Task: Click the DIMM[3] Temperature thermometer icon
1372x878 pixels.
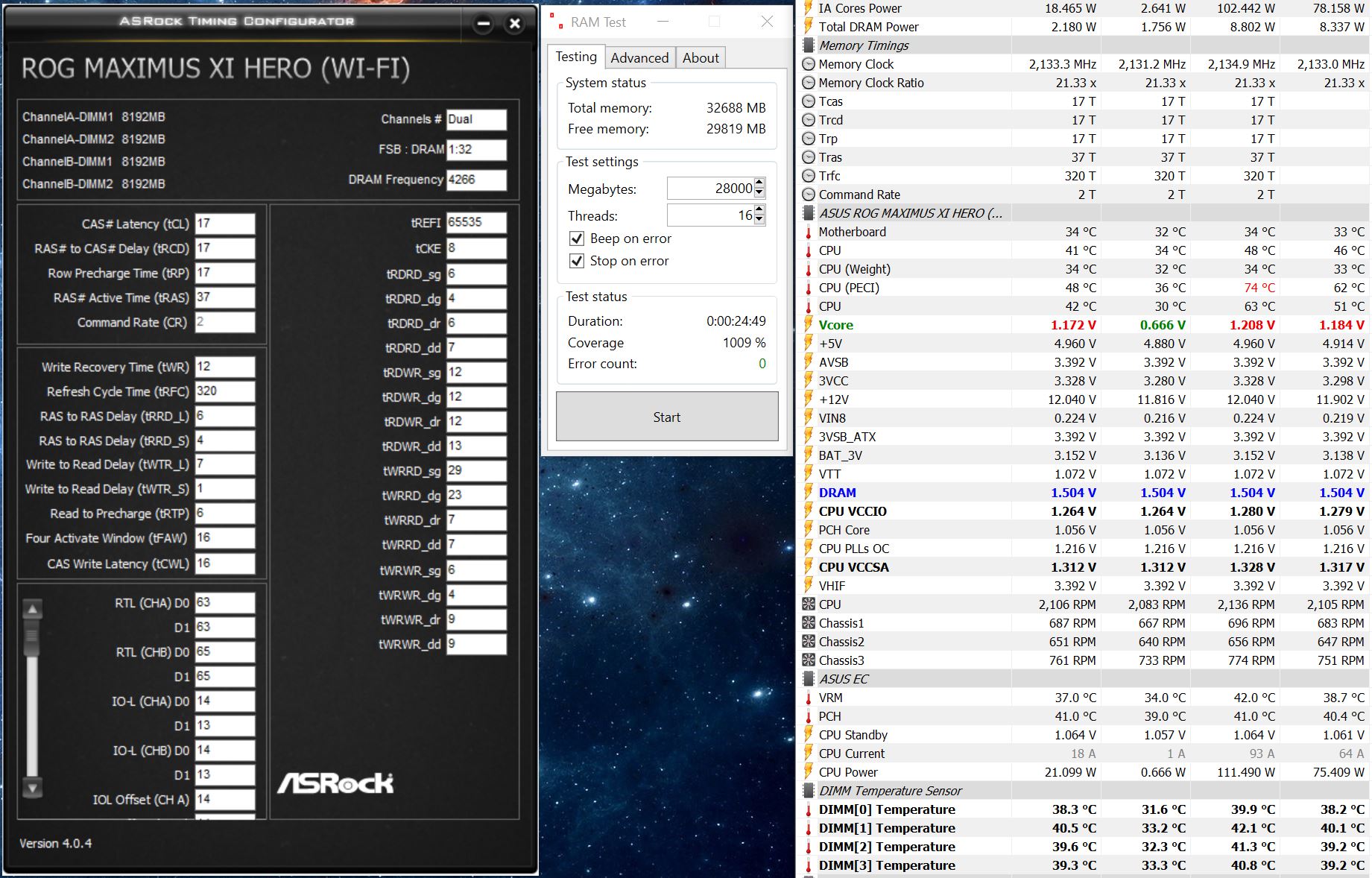Action: click(x=809, y=865)
